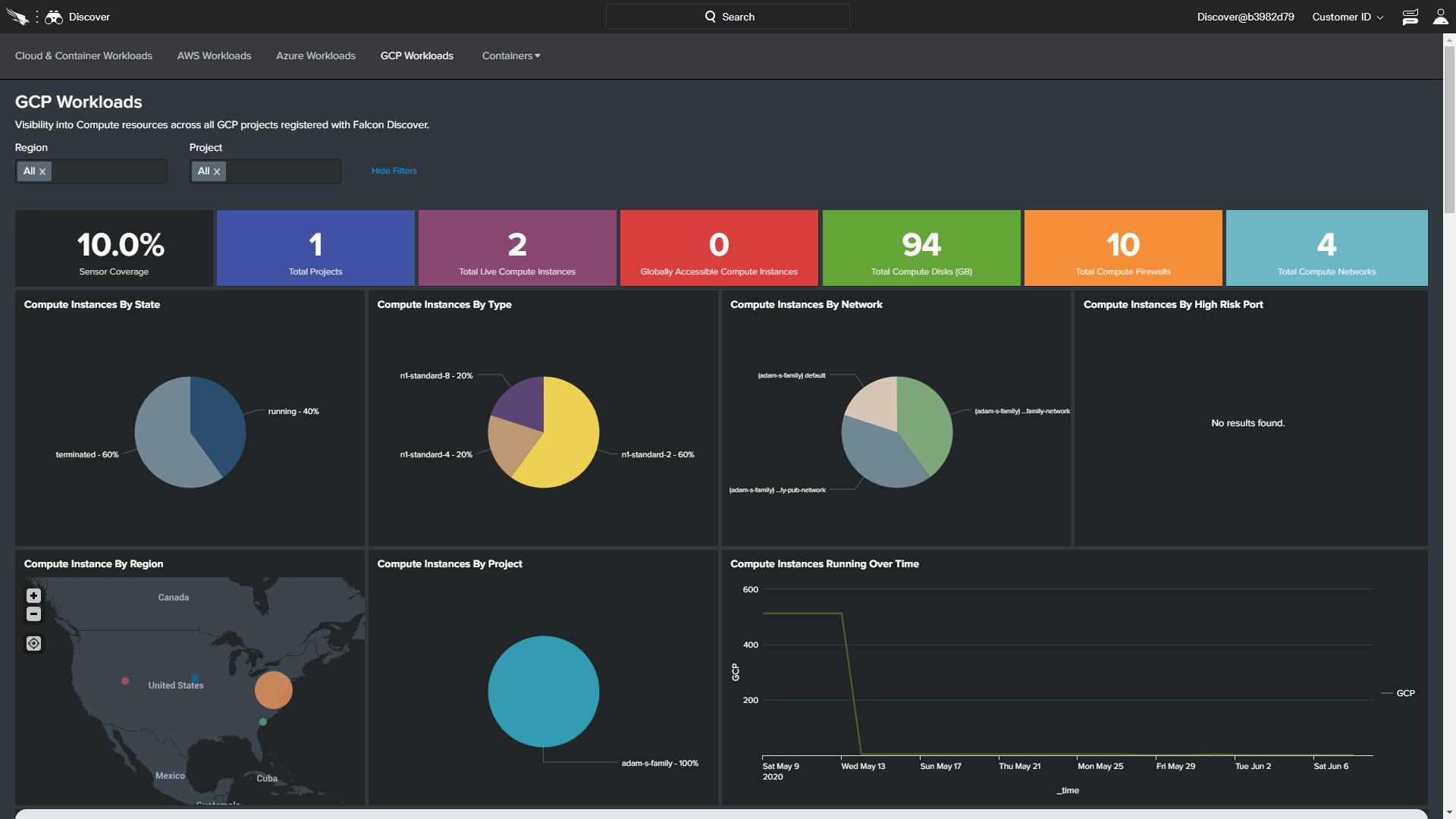1456x819 pixels.
Task: Click the 'No results found.' text
Action: click(1247, 423)
